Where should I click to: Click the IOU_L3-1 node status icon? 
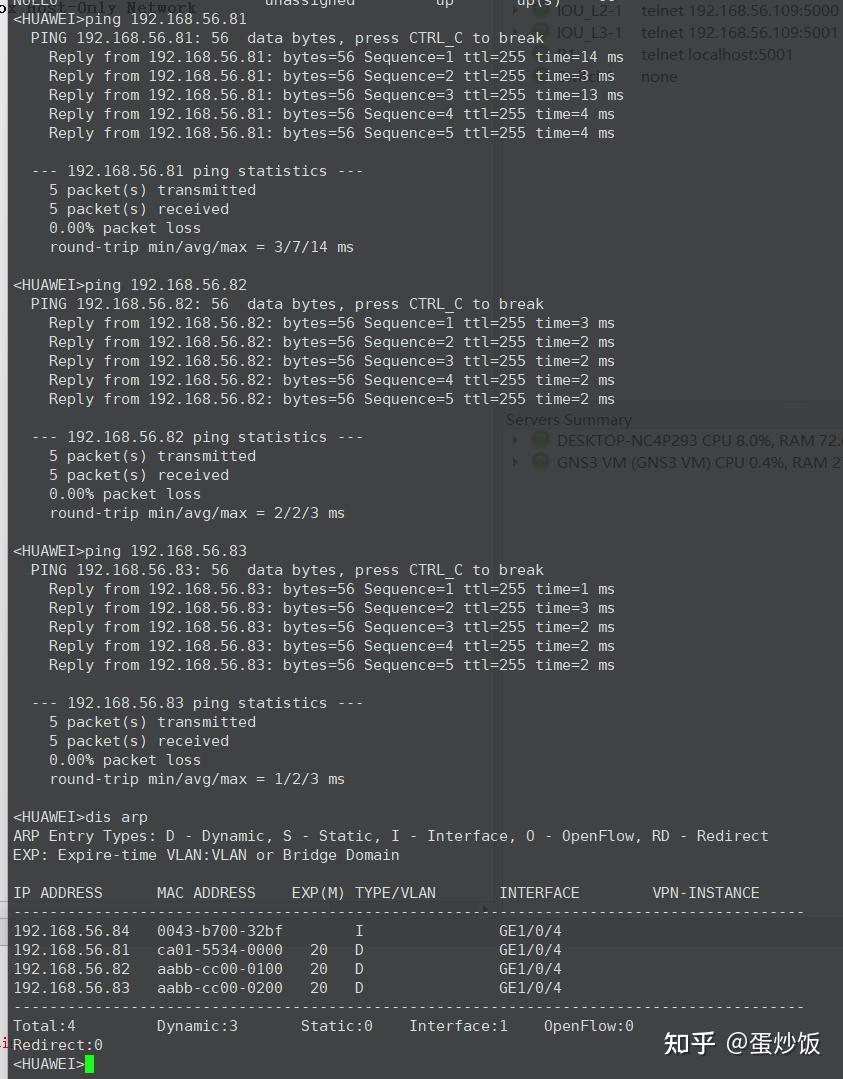coord(541,32)
